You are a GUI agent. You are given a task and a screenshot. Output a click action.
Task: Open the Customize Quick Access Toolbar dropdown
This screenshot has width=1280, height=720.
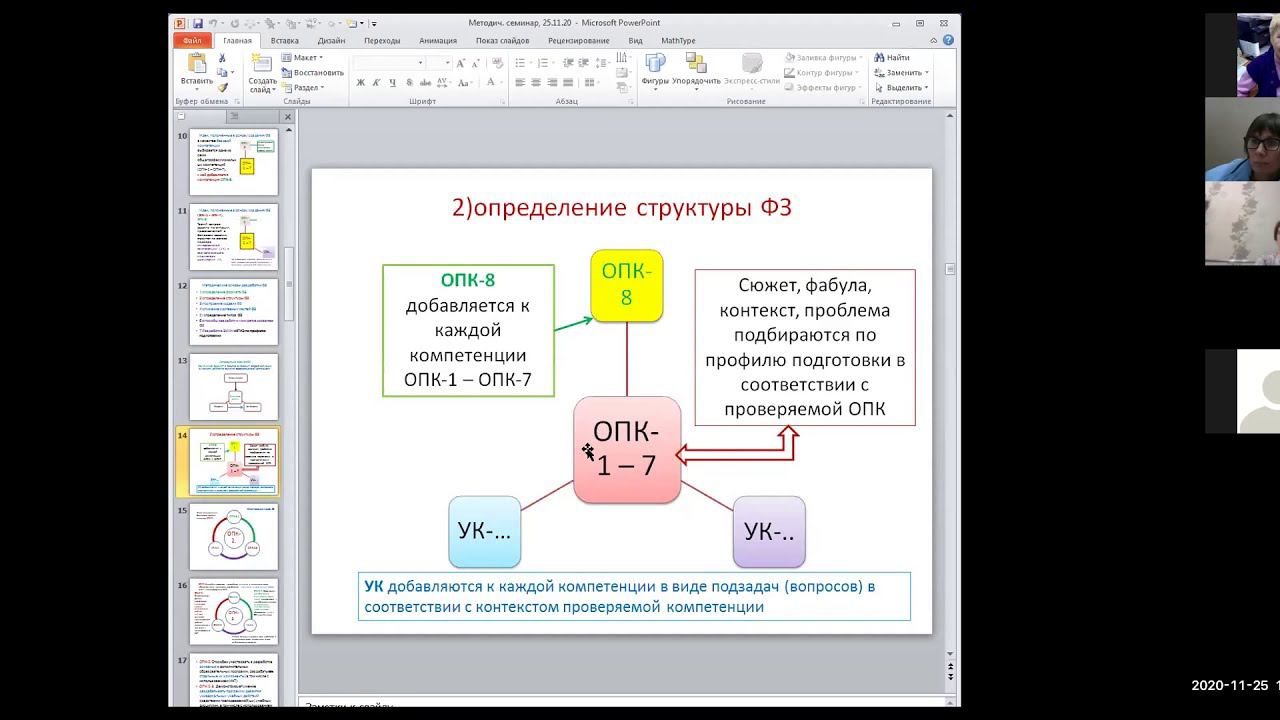[x=374, y=23]
